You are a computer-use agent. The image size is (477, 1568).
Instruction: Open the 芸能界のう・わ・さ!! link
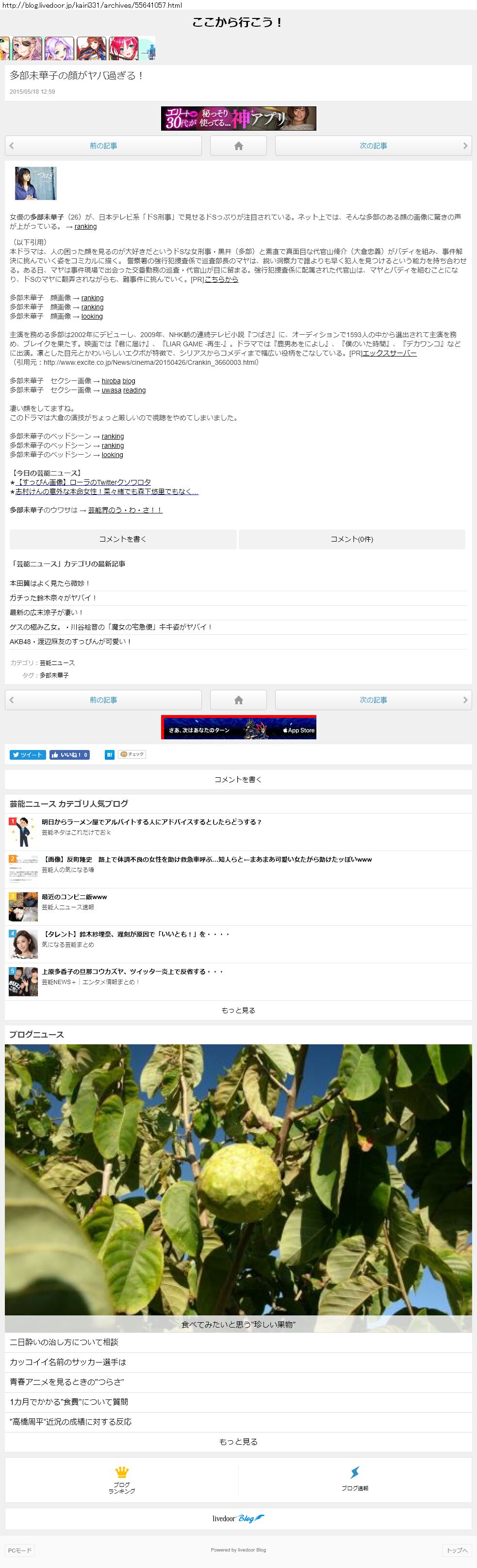[125, 510]
